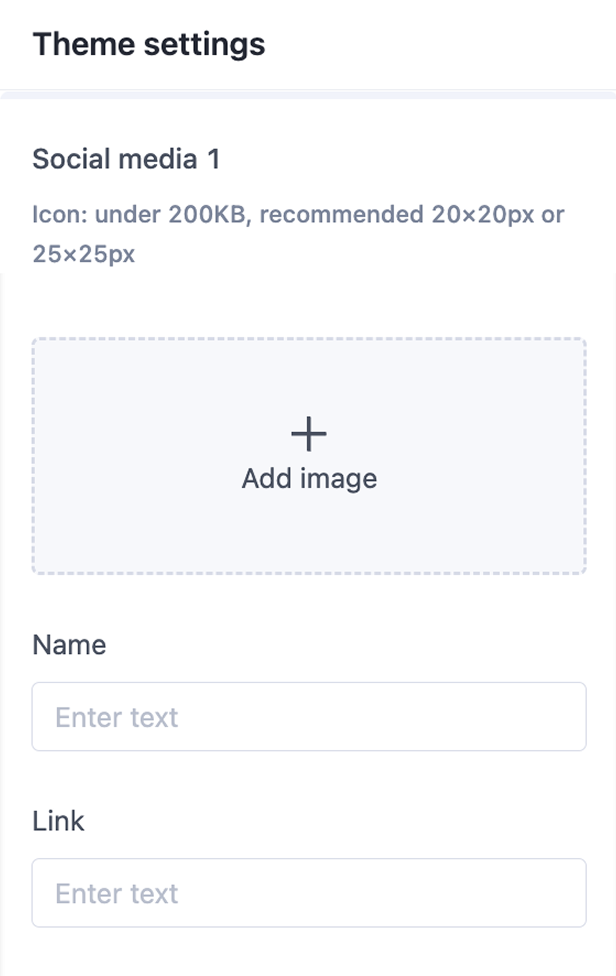Select the upload icon to add a social image

309,432
